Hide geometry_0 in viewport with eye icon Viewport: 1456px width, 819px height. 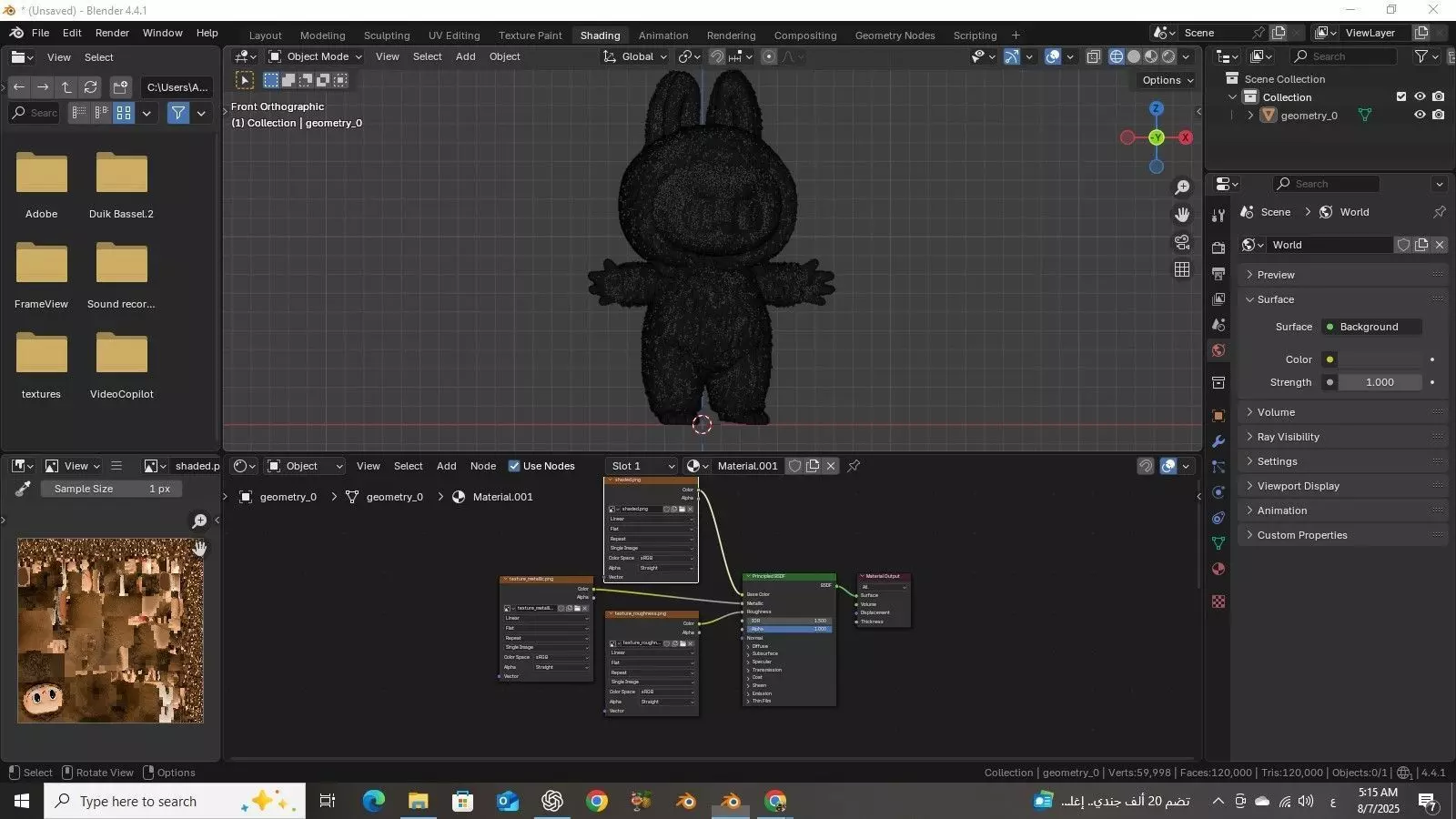[1420, 115]
